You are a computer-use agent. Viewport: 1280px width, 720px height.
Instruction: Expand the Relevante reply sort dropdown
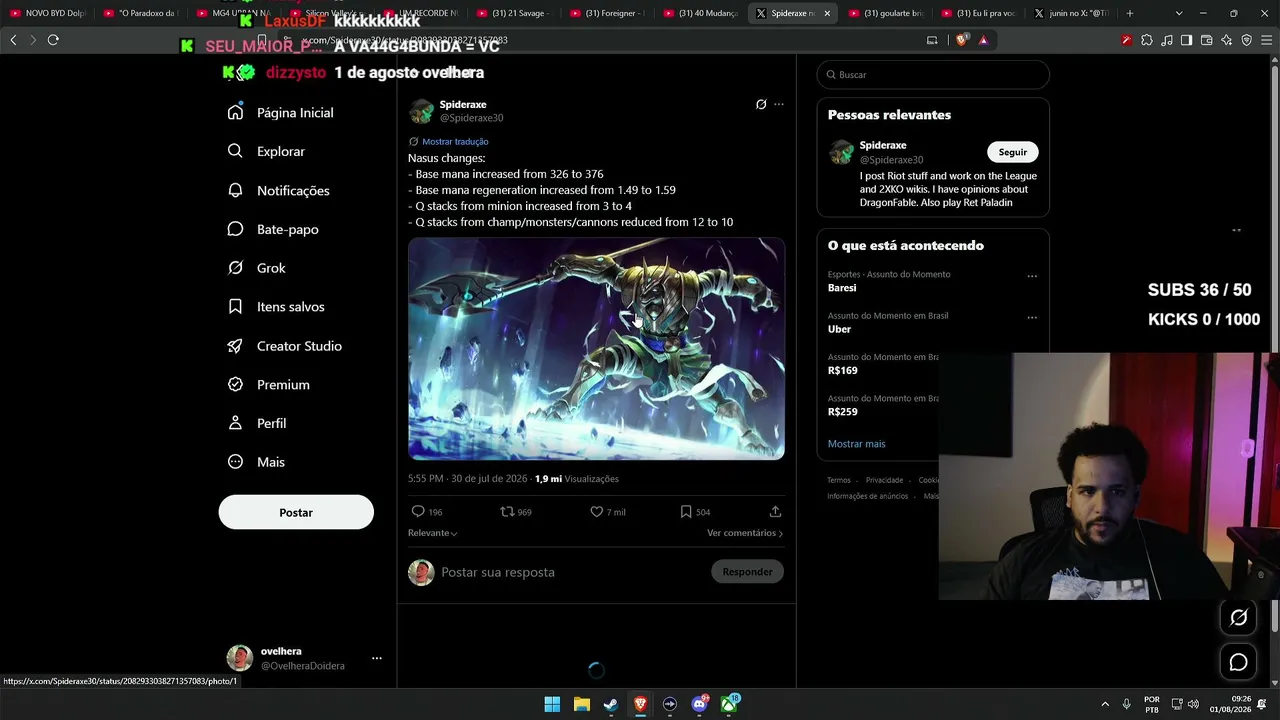(433, 533)
